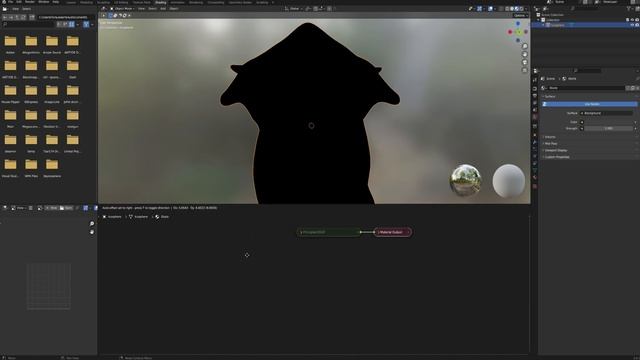Open the viewport shading options dropdown

526,9
